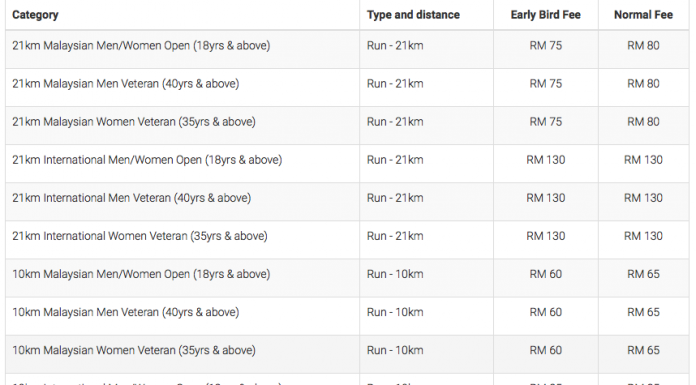Click the Normal Fee column header
The height and width of the screenshot is (385, 696).
(x=643, y=15)
